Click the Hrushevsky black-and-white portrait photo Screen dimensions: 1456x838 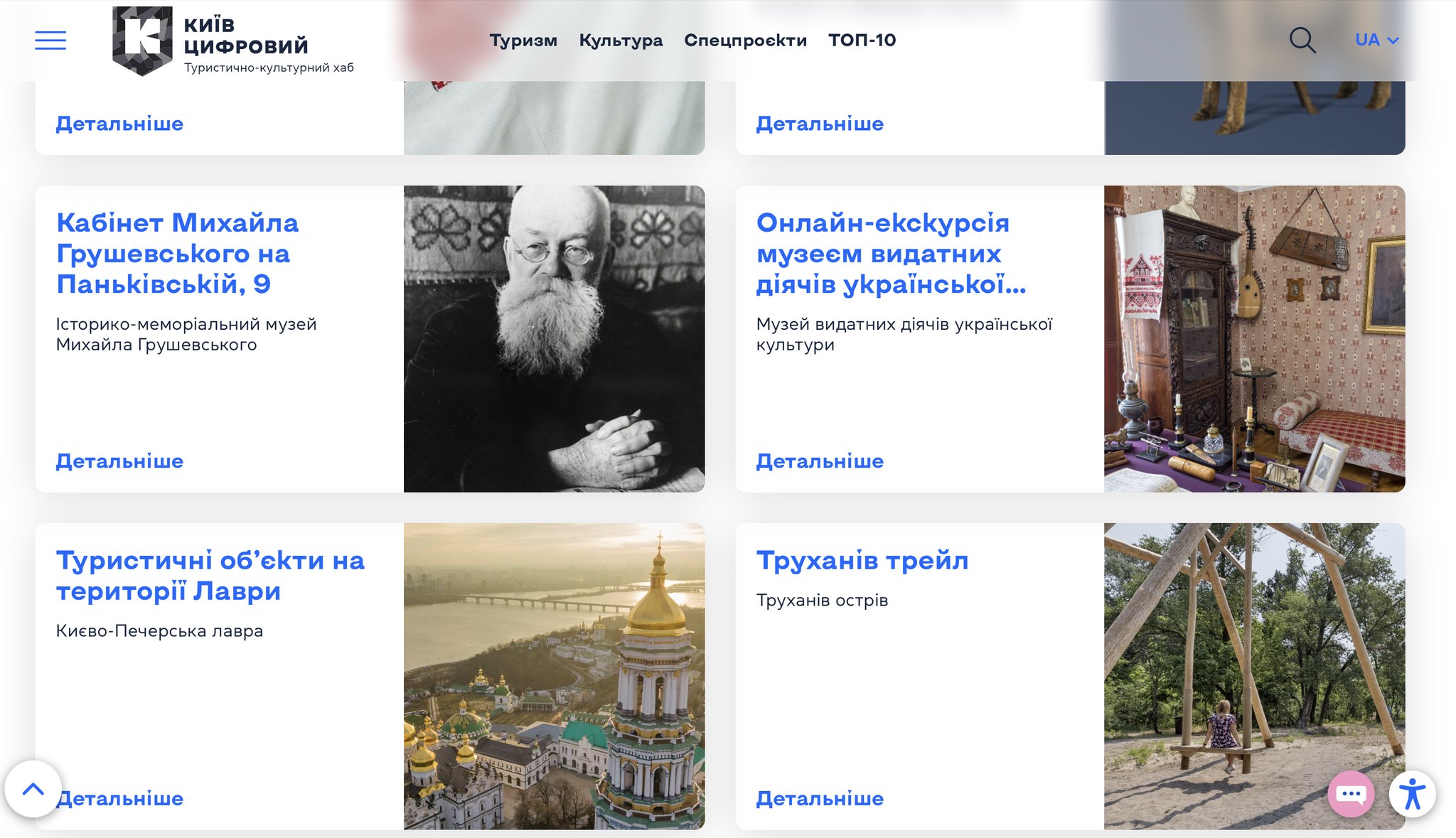click(x=554, y=339)
